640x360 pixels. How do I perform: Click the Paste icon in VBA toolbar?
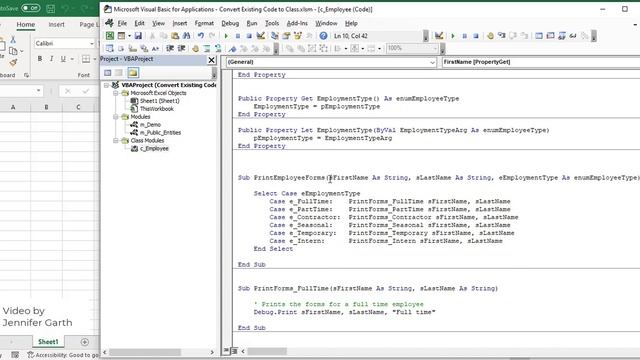click(175, 36)
